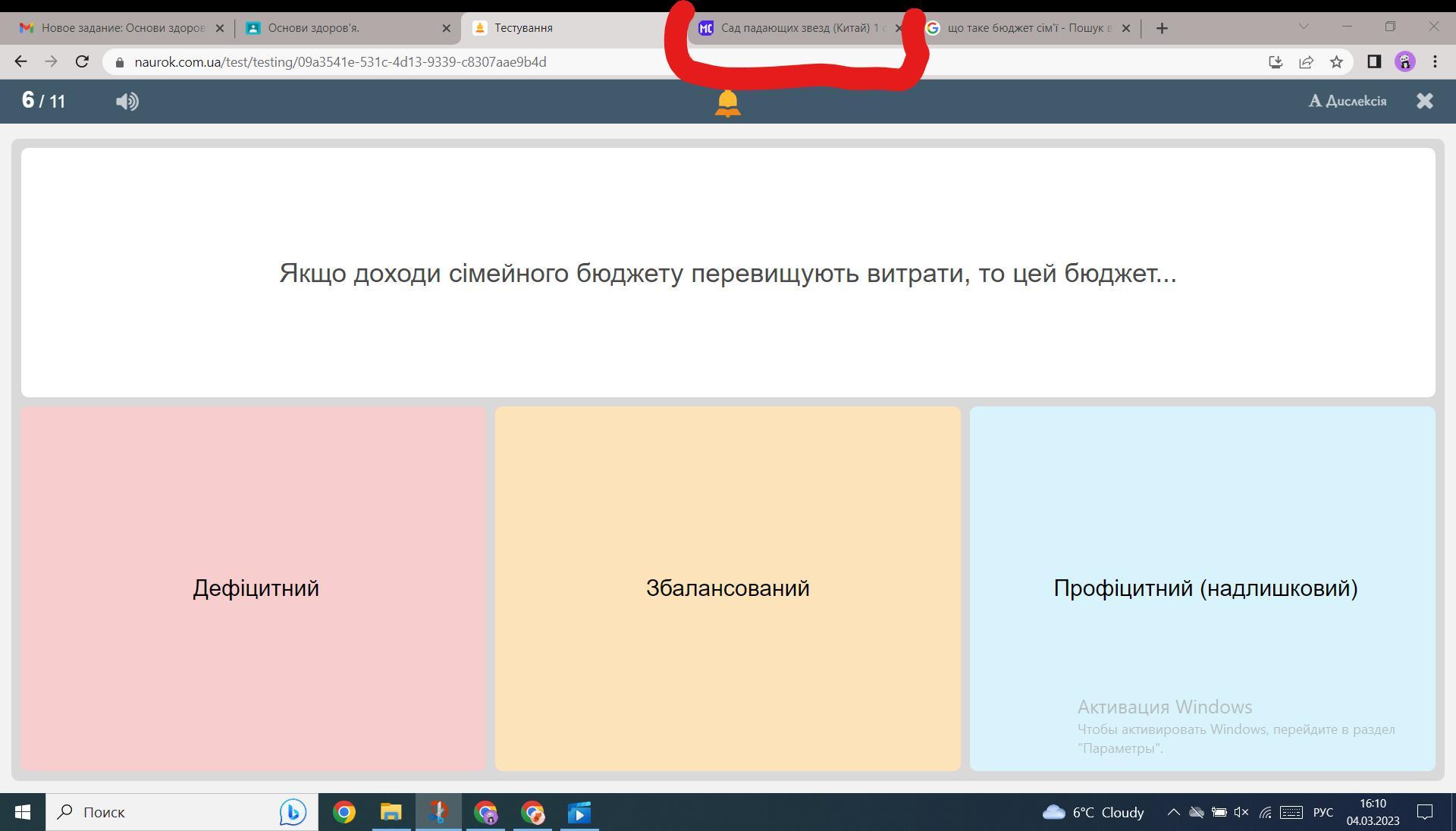Enable the Дислексія font mode

(1348, 101)
